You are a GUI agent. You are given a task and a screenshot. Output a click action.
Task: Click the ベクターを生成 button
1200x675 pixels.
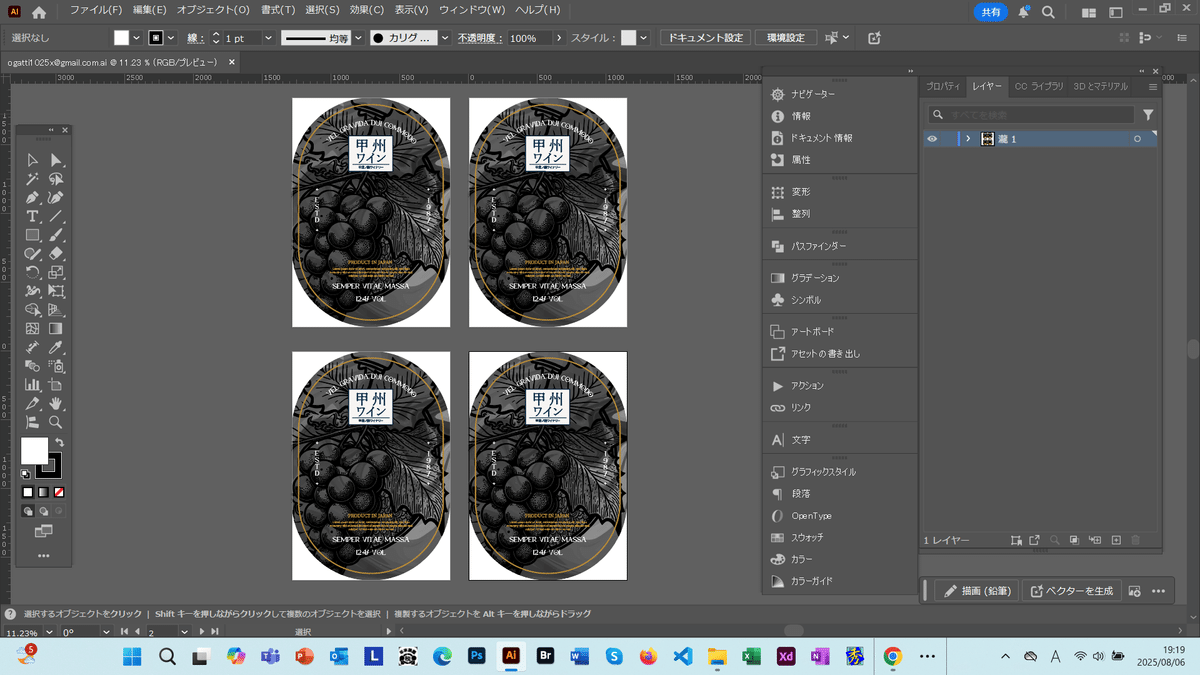point(1073,590)
